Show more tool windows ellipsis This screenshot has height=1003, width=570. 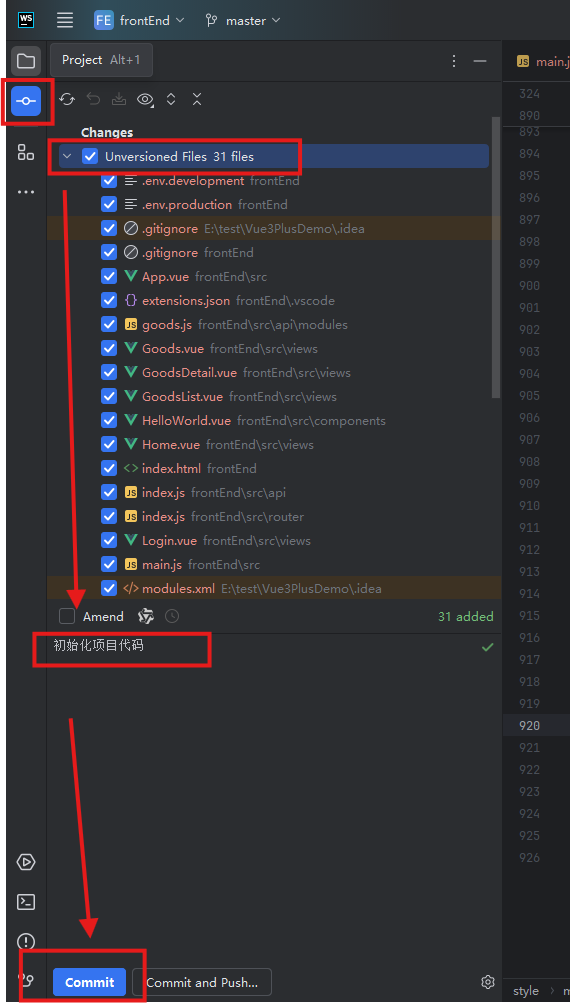(x=26, y=192)
